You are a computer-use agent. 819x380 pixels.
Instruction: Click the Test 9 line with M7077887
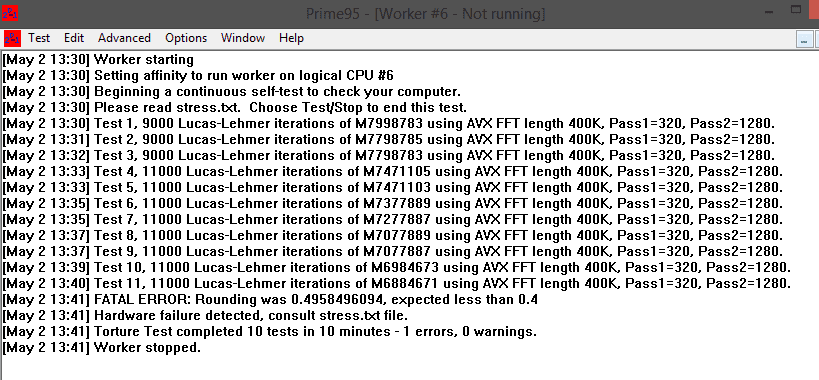pyautogui.click(x=393, y=252)
